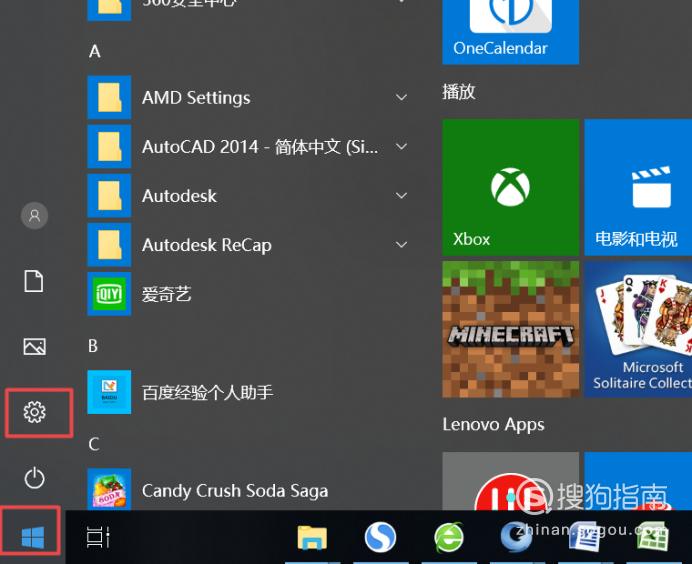Click the Candy Crush Soda Saga icon
This screenshot has height=564, width=692.
point(109,489)
